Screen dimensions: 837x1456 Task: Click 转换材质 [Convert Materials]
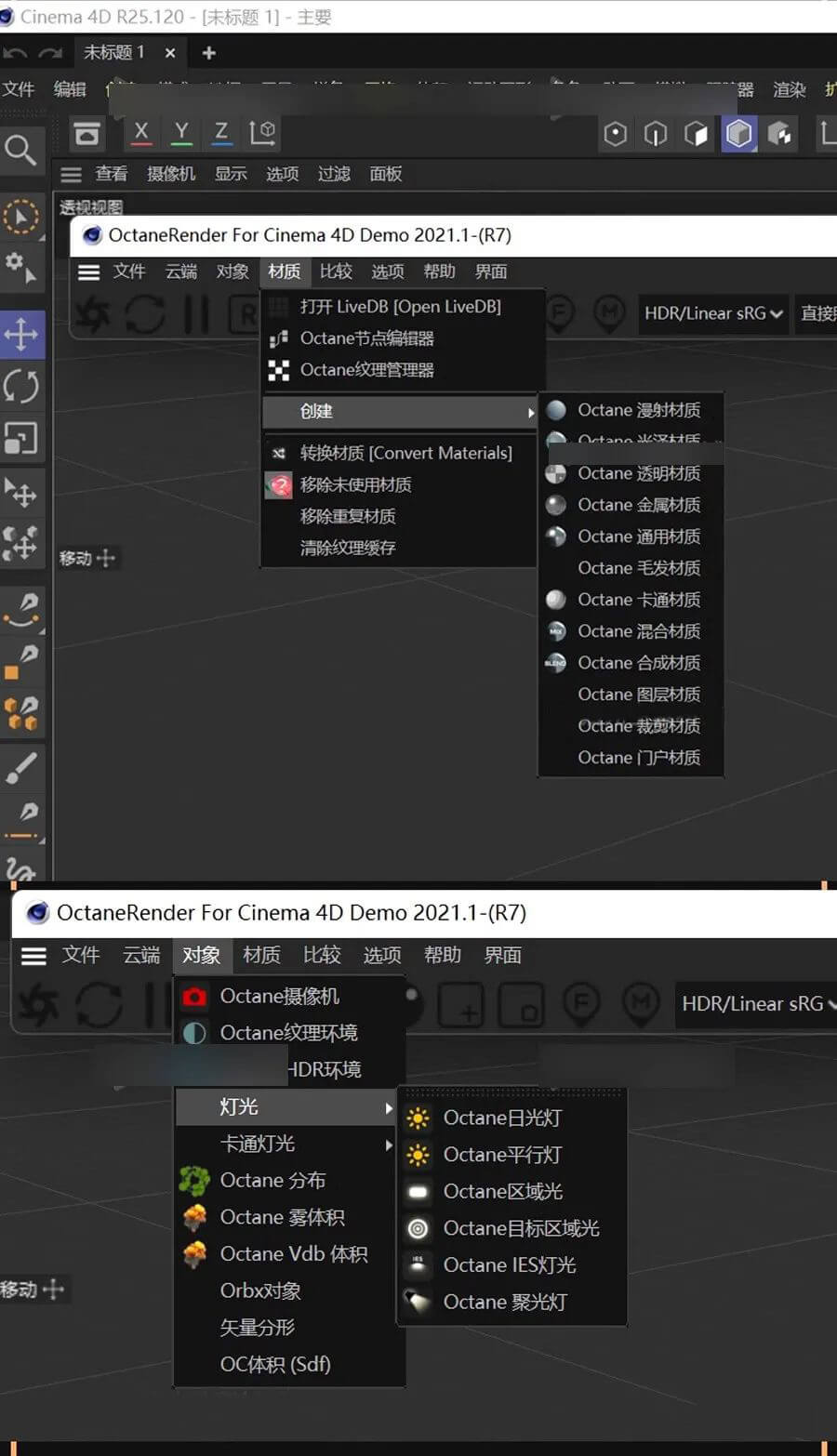point(405,453)
